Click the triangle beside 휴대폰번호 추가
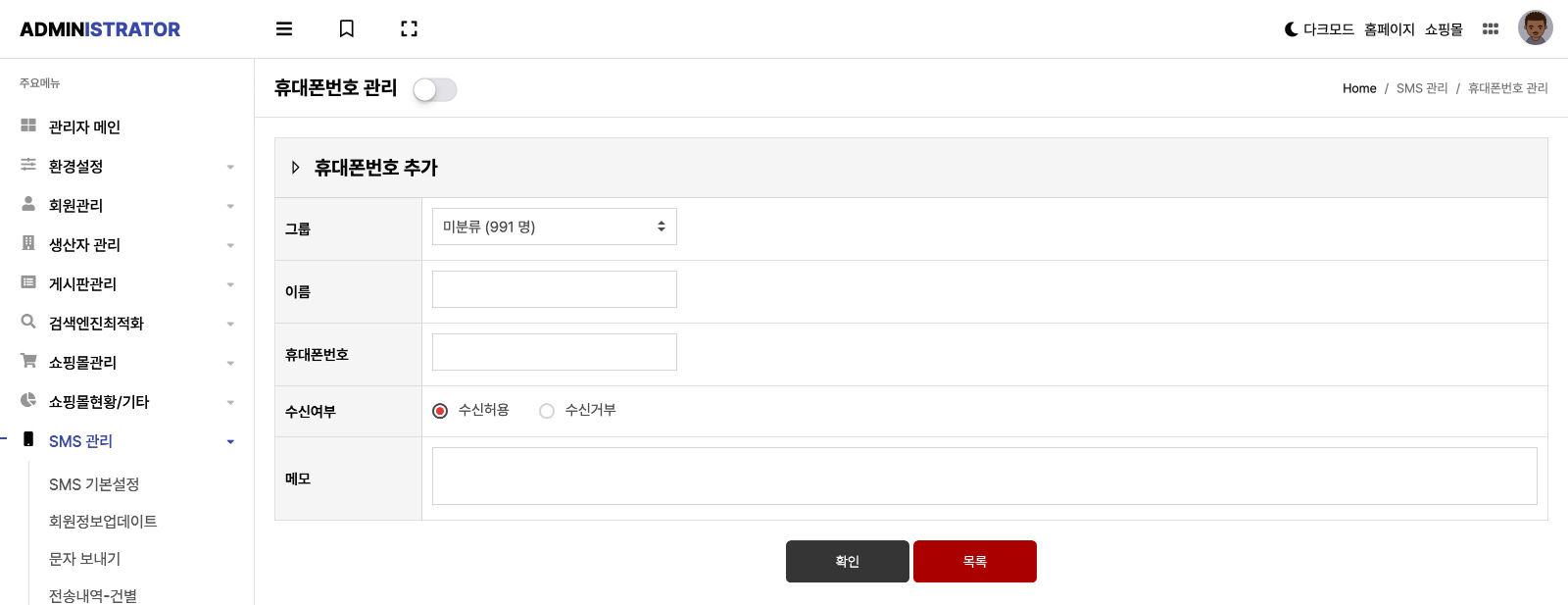Screen dimensions: 1568x605 [x=295, y=168]
